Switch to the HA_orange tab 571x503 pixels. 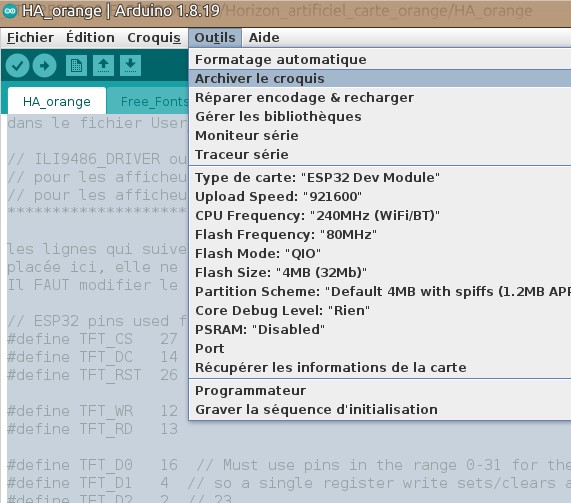pyautogui.click(x=57, y=101)
